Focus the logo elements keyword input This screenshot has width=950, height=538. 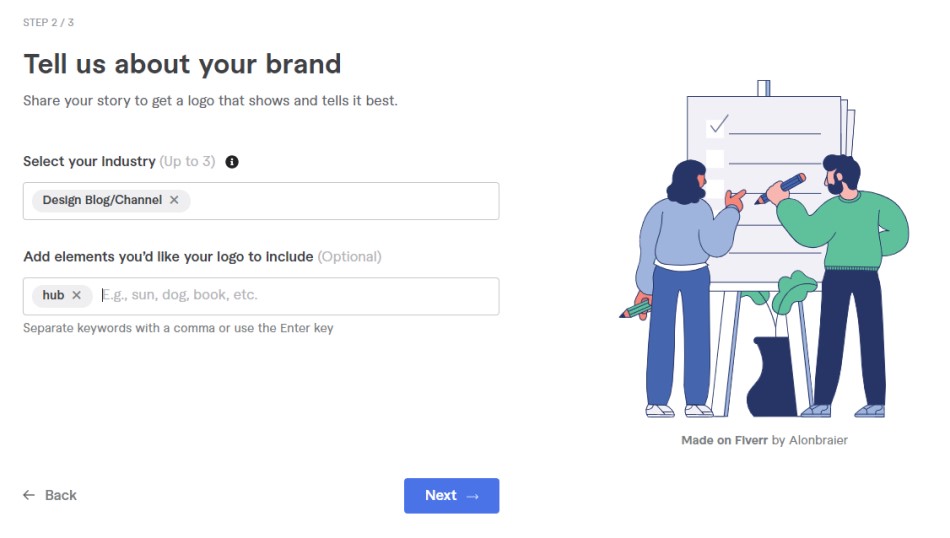pos(297,295)
